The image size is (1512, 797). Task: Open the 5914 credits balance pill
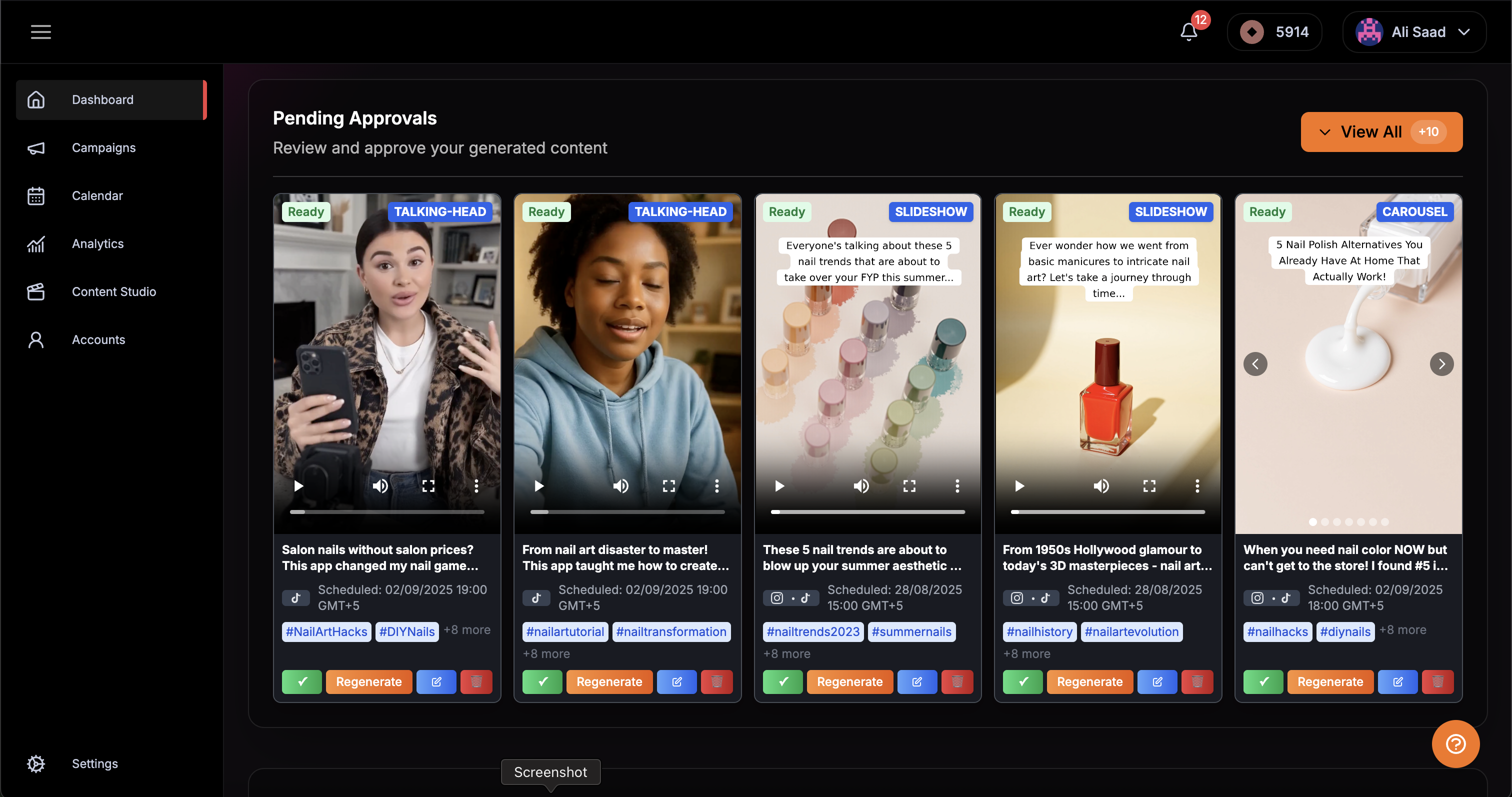[x=1274, y=31]
